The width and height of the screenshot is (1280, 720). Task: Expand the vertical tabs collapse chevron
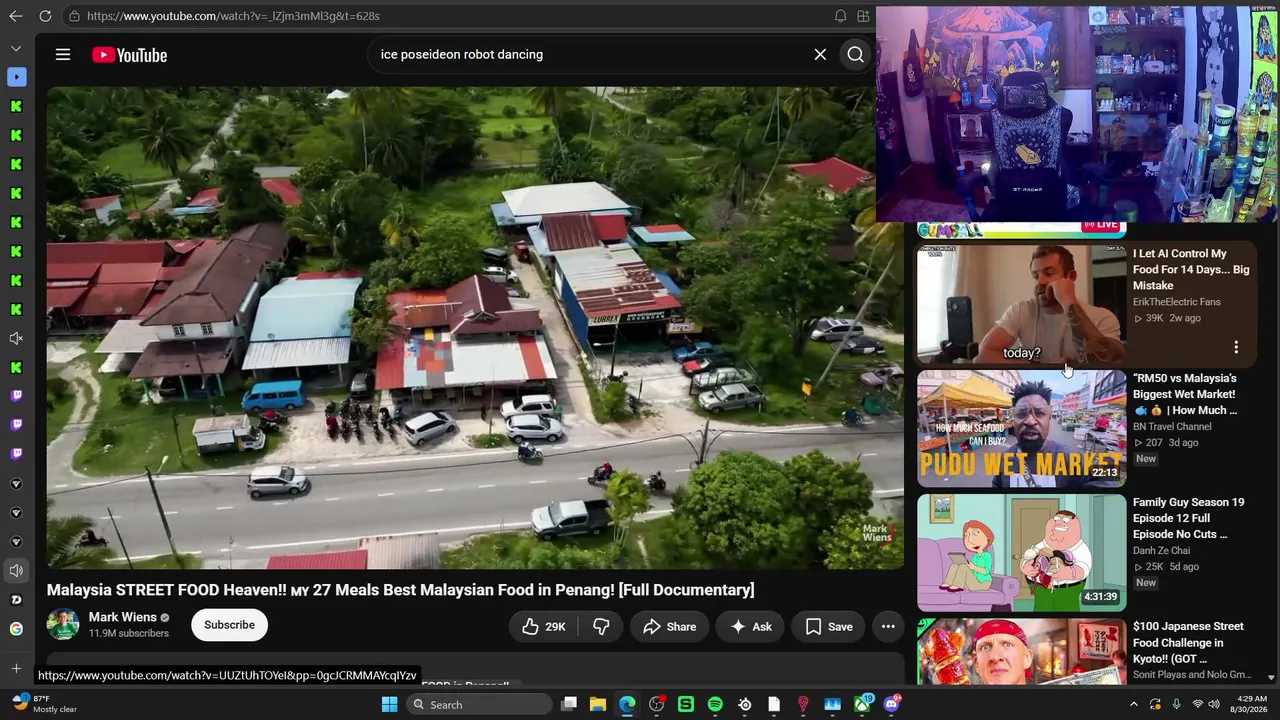coord(16,48)
